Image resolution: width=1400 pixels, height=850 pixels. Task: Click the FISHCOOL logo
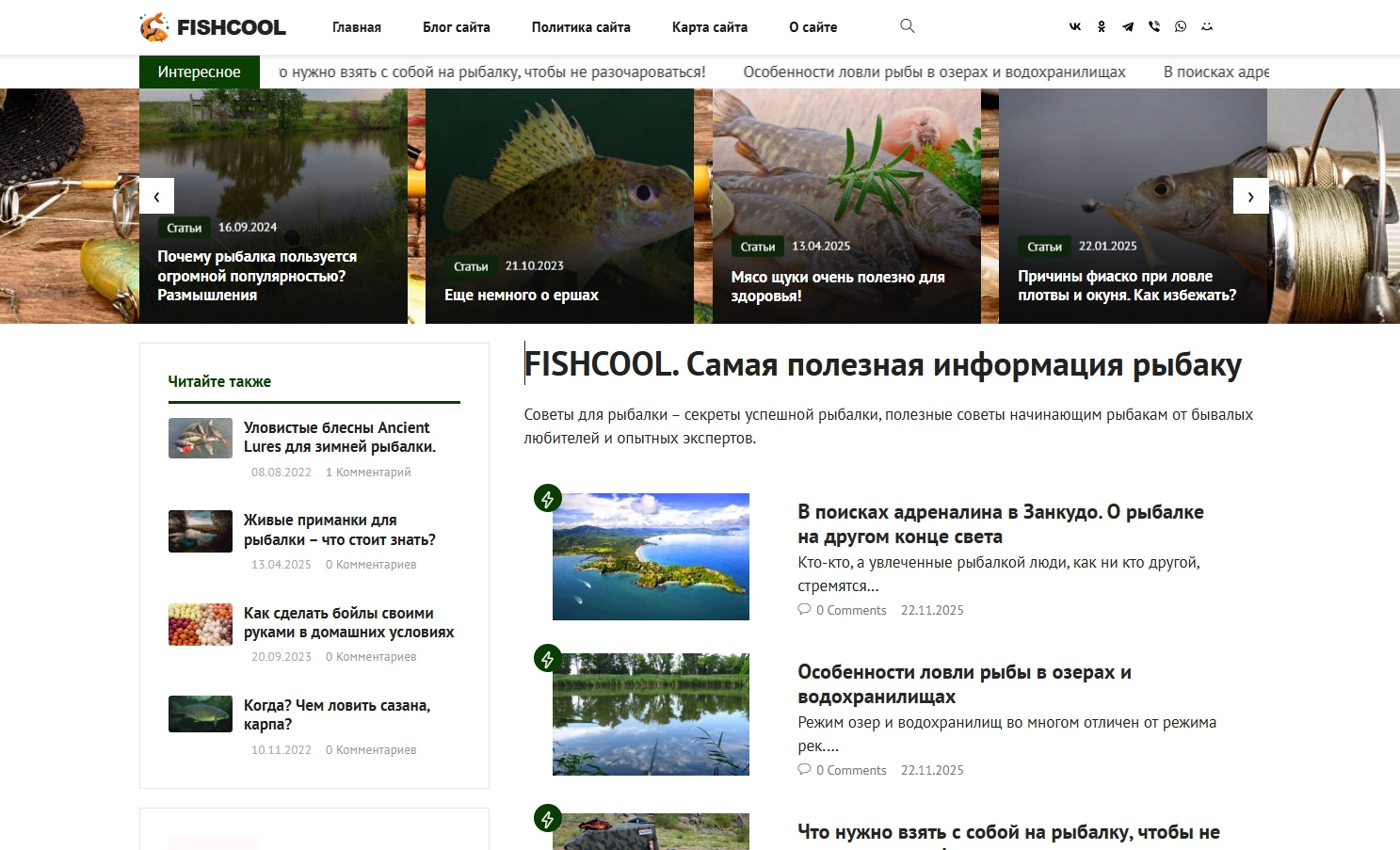[x=213, y=27]
